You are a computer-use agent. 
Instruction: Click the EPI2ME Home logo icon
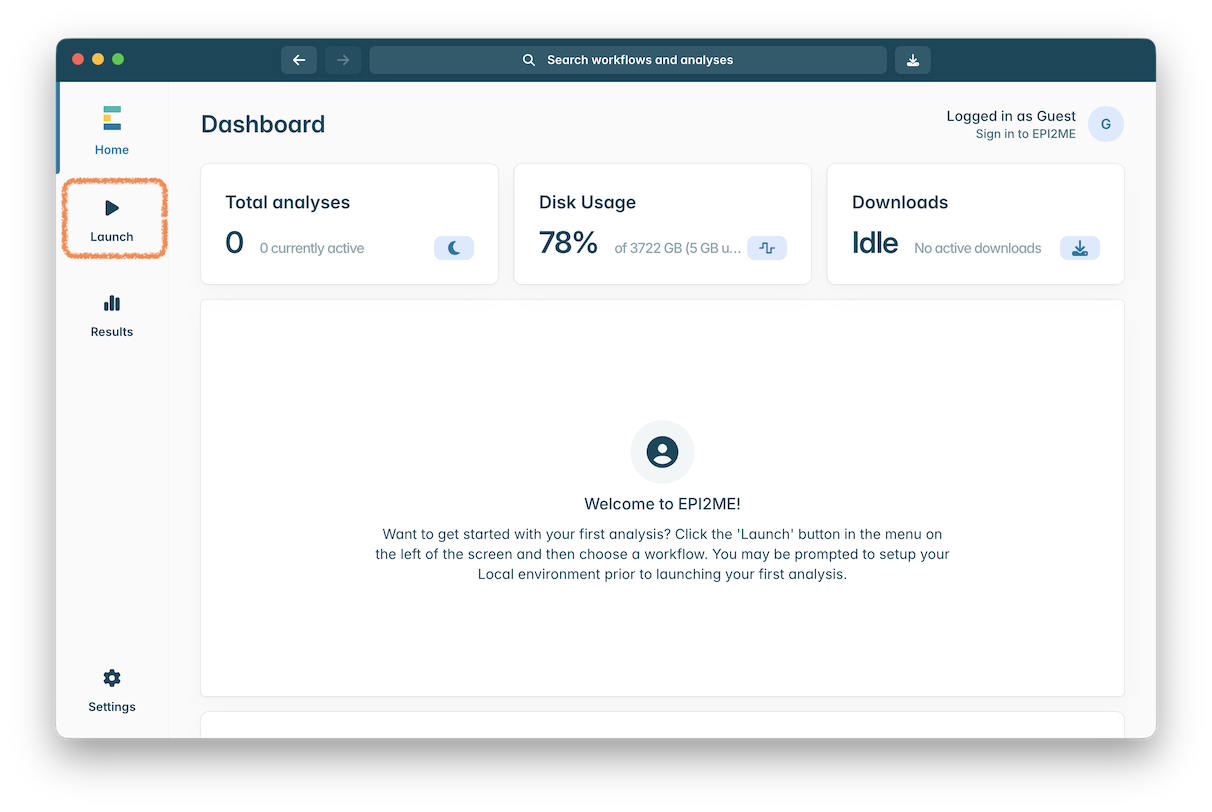point(112,119)
